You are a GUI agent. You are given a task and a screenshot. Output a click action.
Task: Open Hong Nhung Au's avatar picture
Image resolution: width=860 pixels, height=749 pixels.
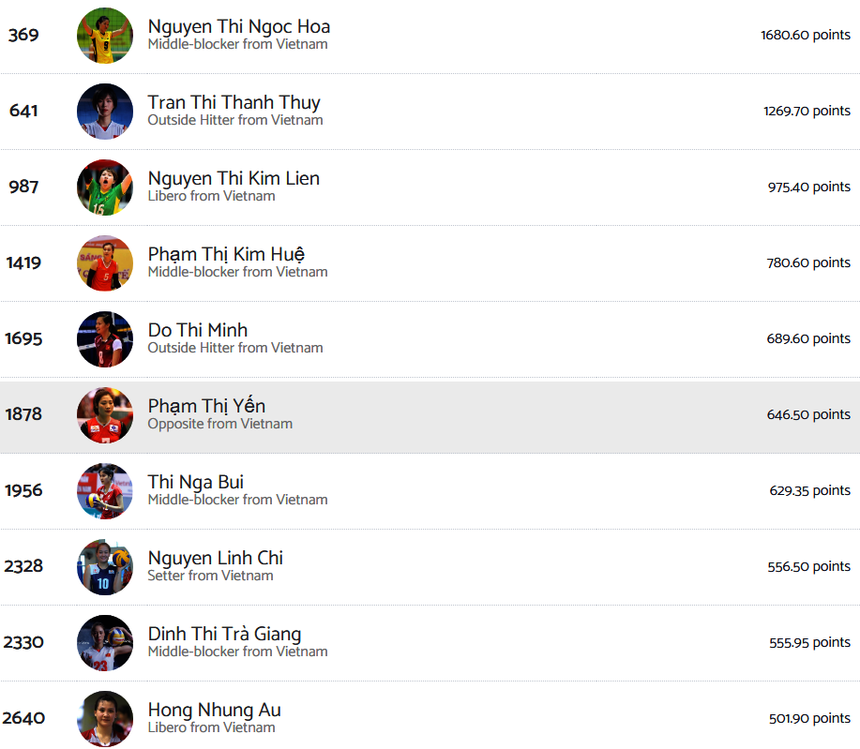click(x=105, y=718)
